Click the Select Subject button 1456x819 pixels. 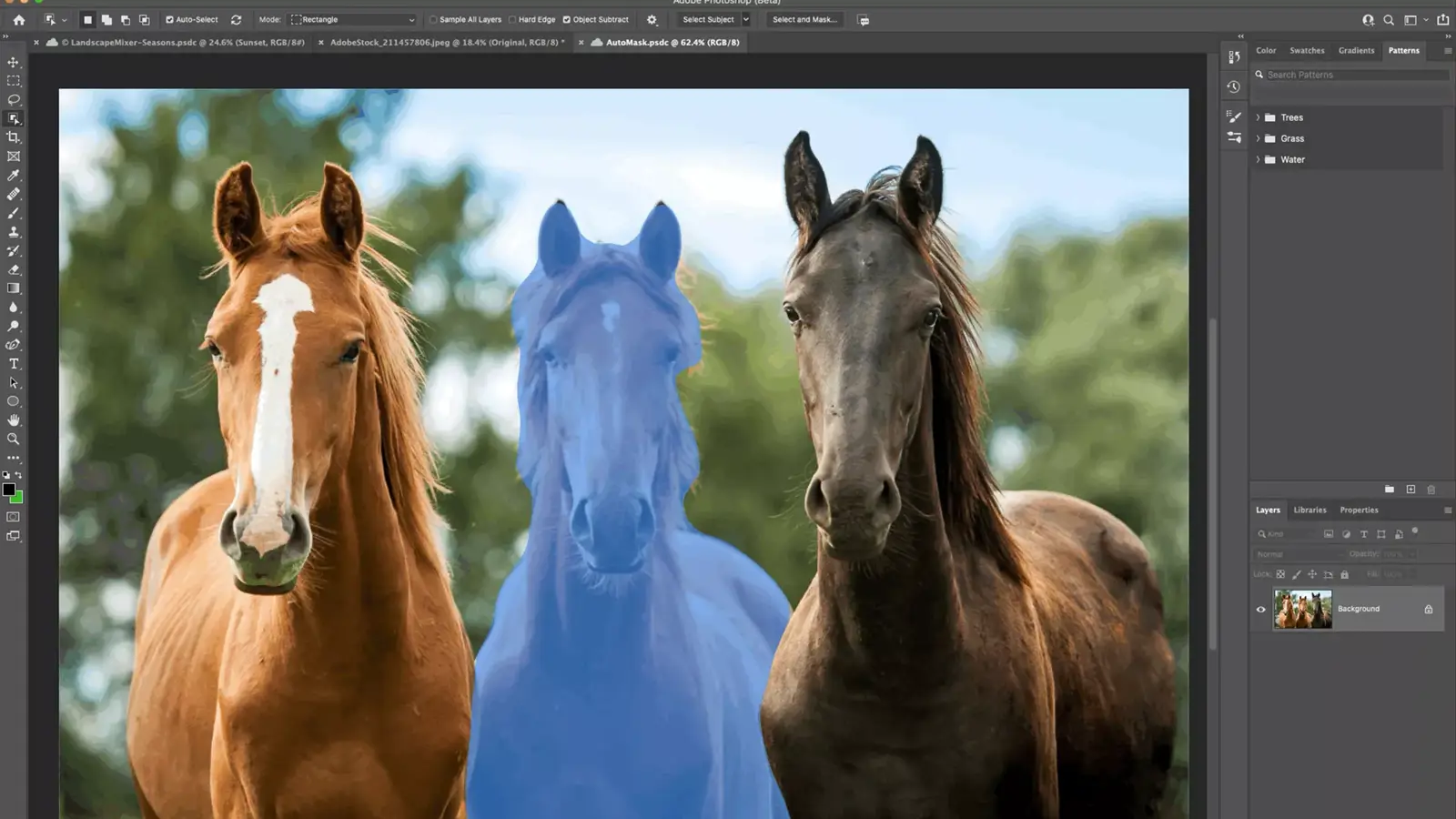click(708, 19)
